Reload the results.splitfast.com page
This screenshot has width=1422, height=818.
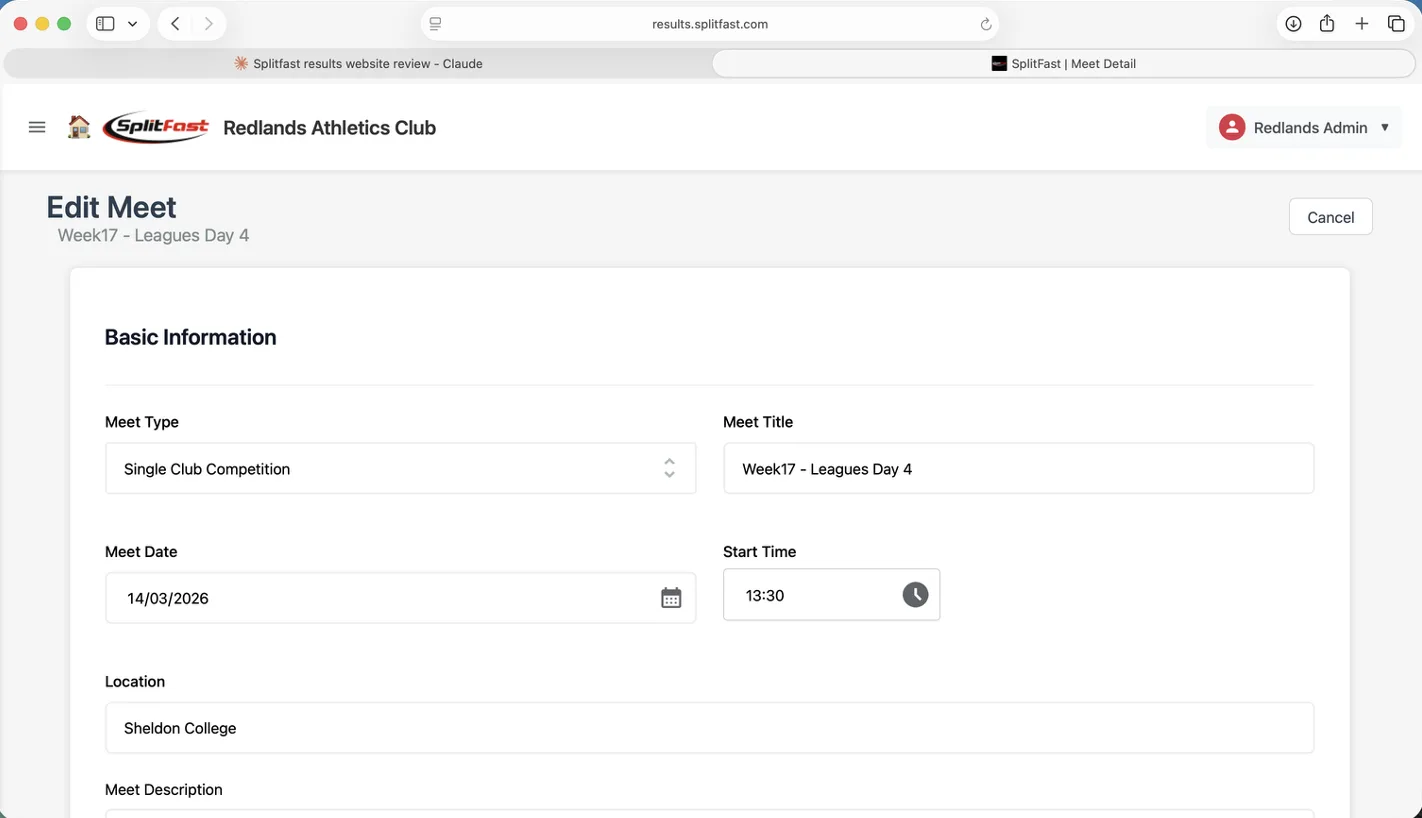click(x=985, y=24)
